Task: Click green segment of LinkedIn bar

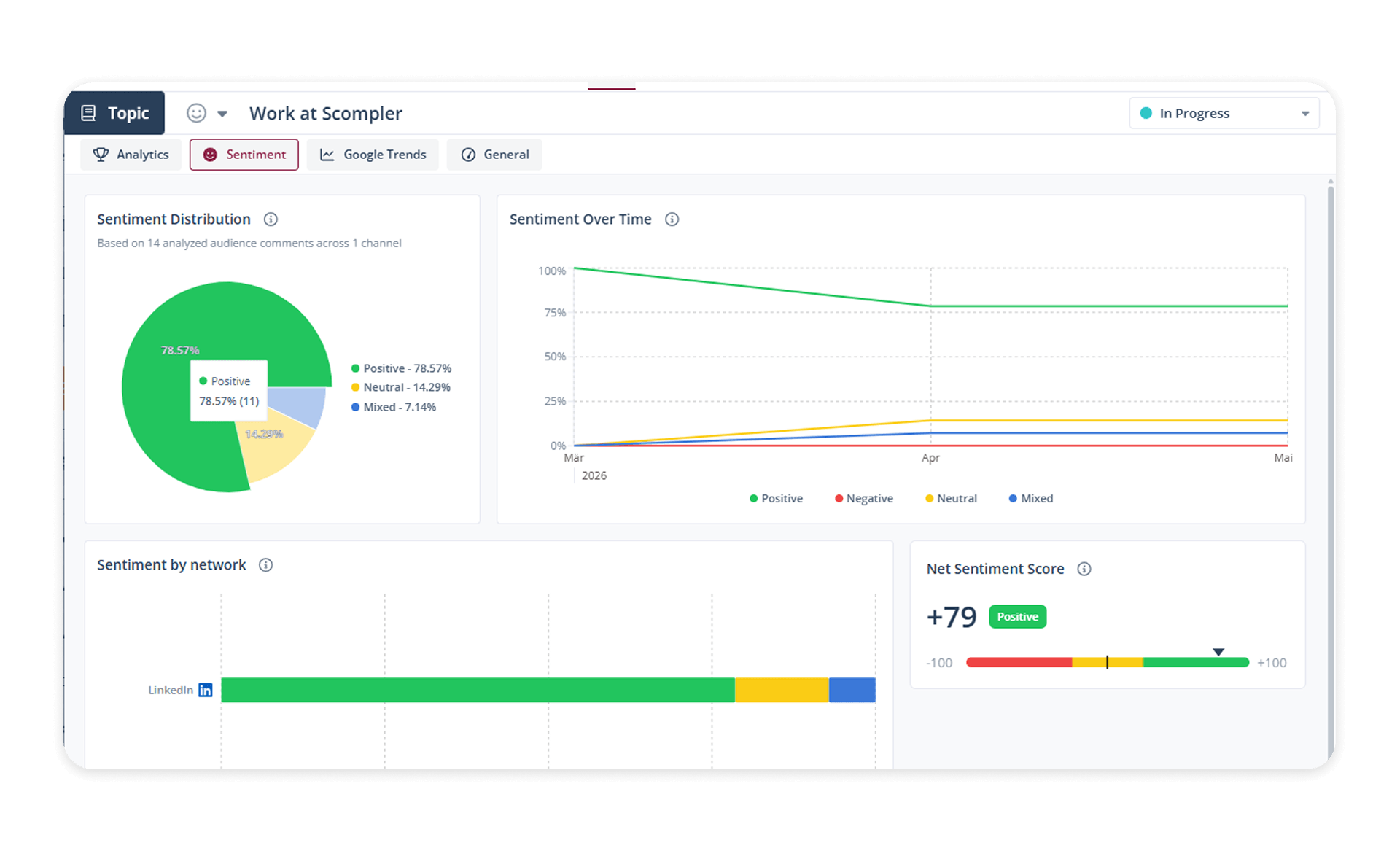Action: (x=478, y=690)
